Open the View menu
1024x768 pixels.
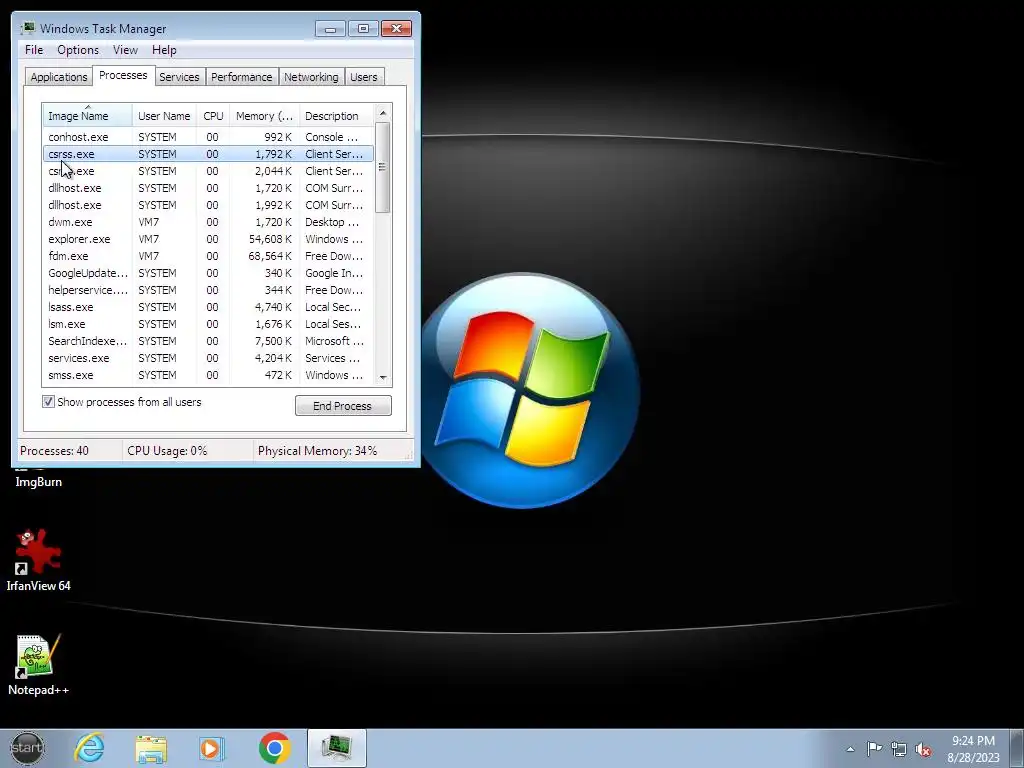(x=125, y=50)
